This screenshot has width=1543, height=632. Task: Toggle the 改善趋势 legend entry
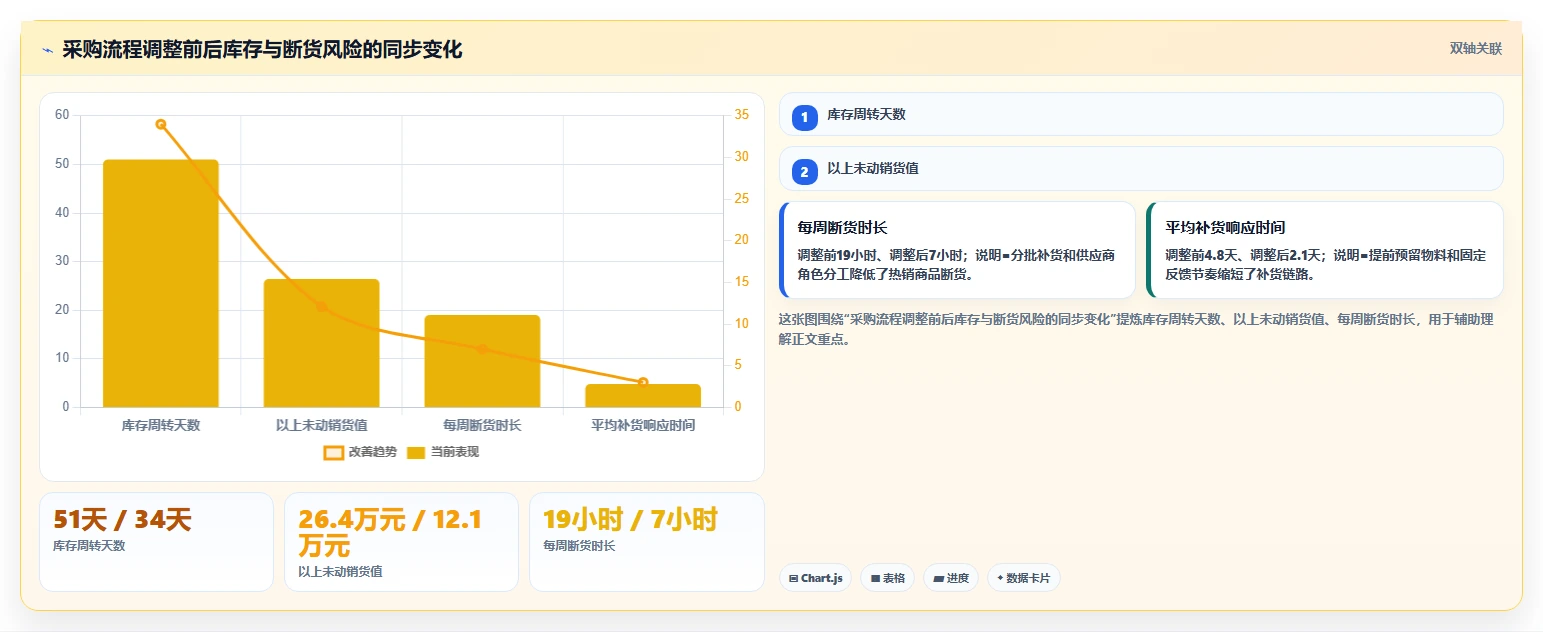360,452
